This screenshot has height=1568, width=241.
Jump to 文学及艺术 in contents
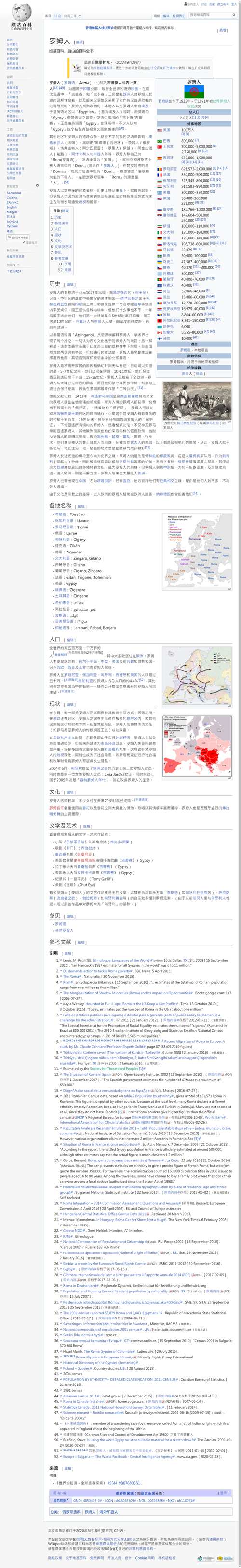(x=63, y=247)
